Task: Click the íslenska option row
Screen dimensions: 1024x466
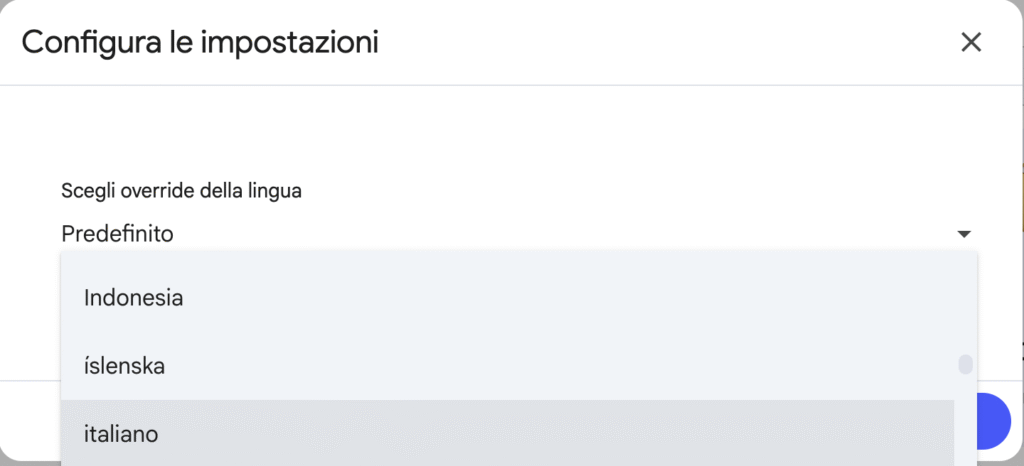Action: tap(500, 366)
